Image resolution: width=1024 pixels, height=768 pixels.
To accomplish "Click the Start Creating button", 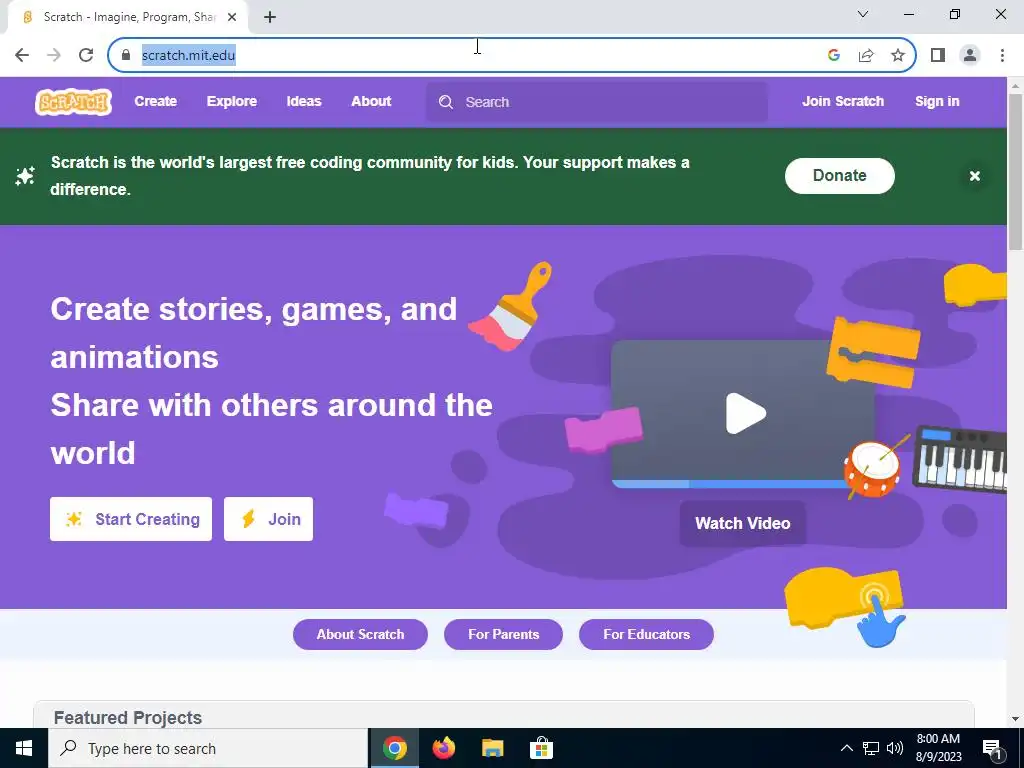I will [x=131, y=519].
